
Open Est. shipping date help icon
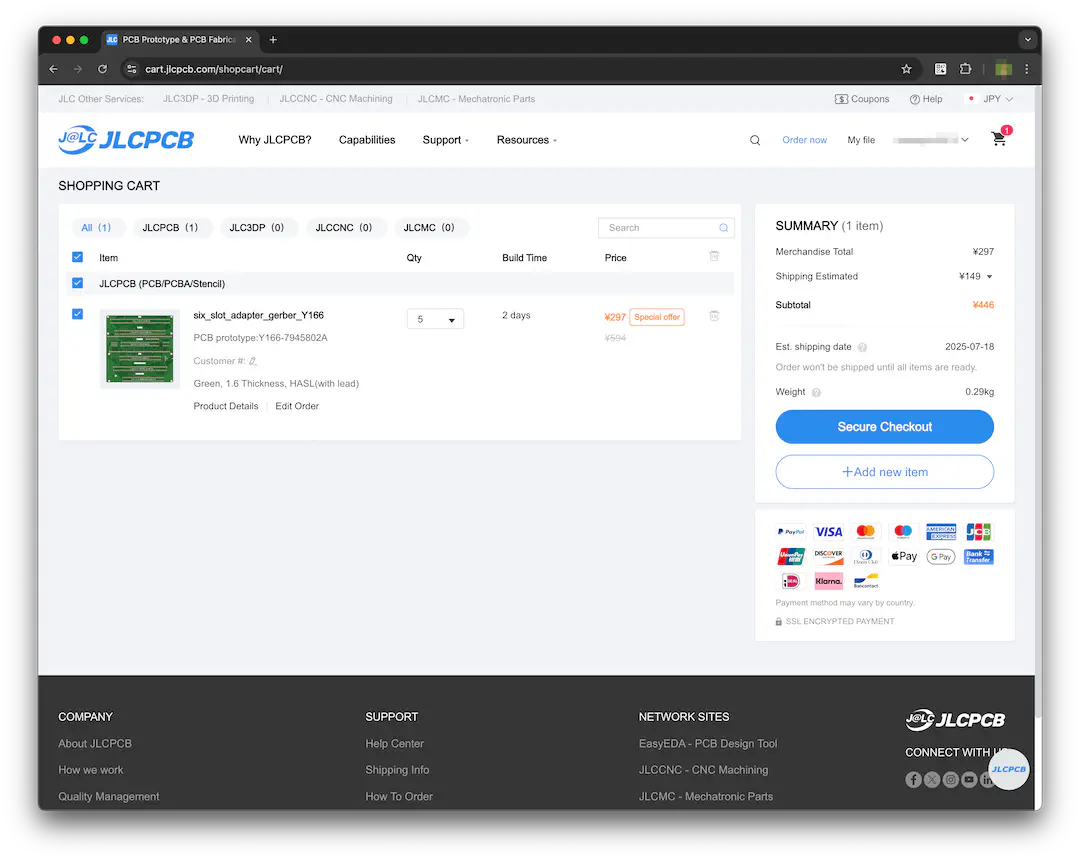(x=862, y=348)
